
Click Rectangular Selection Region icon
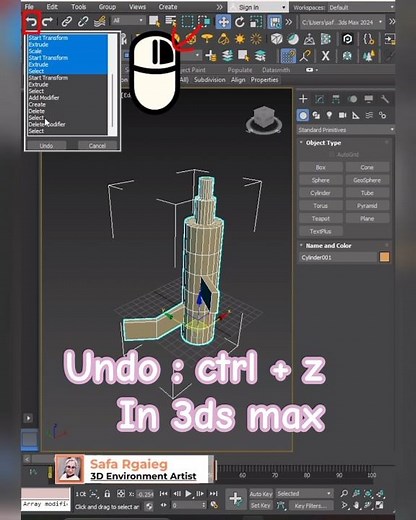coord(187,22)
